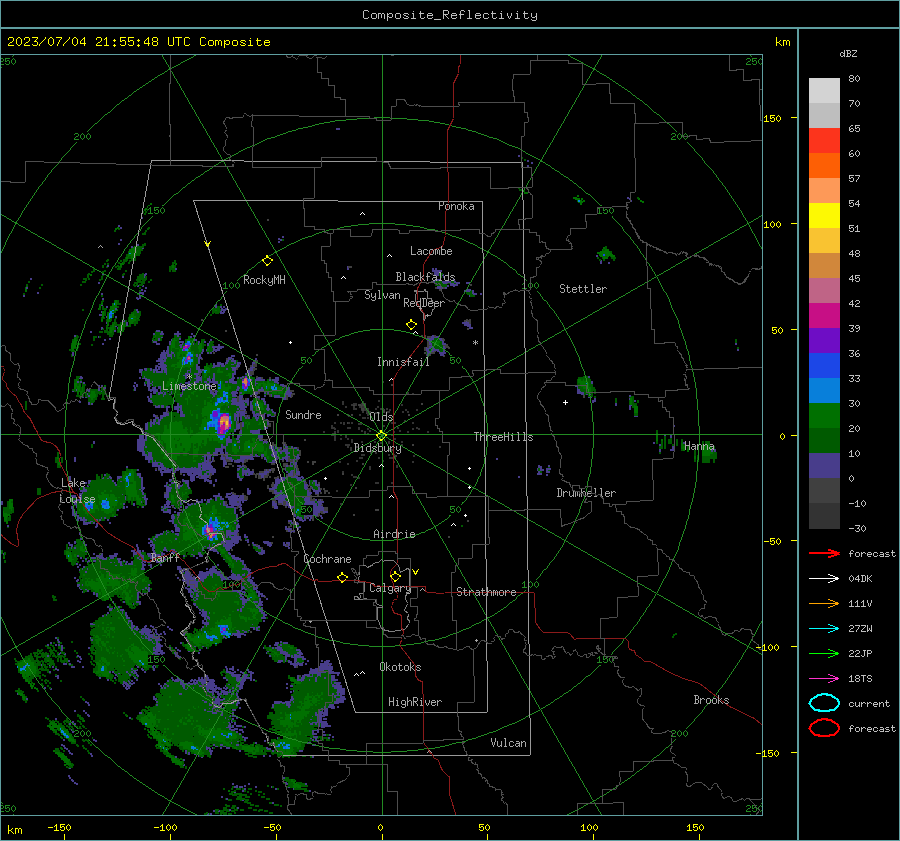The height and width of the screenshot is (841, 900).
Task: Click the intense storm core east of Limestone
Action: click(223, 424)
